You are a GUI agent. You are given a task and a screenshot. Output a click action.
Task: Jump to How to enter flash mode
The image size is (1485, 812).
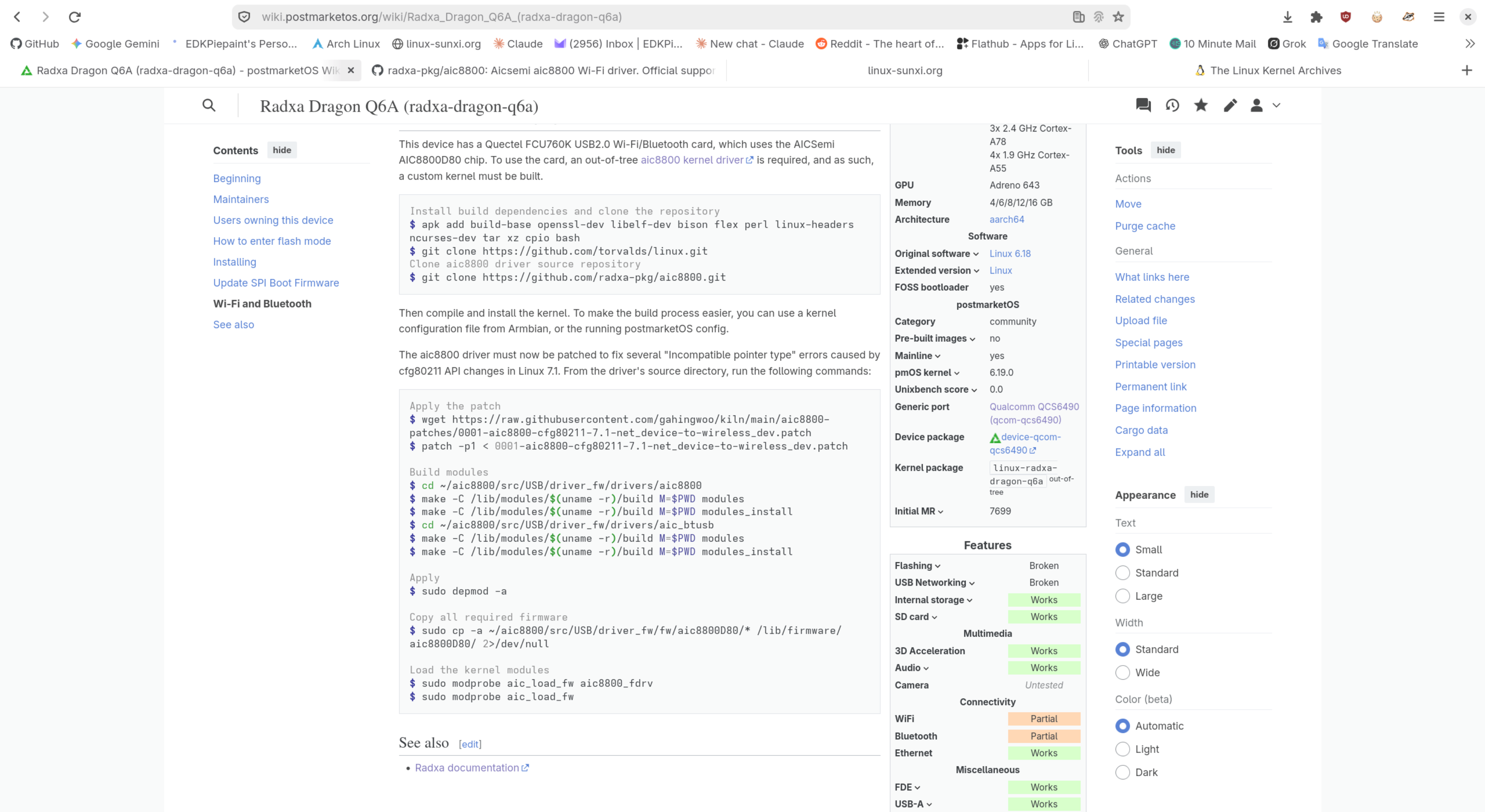[x=272, y=241]
